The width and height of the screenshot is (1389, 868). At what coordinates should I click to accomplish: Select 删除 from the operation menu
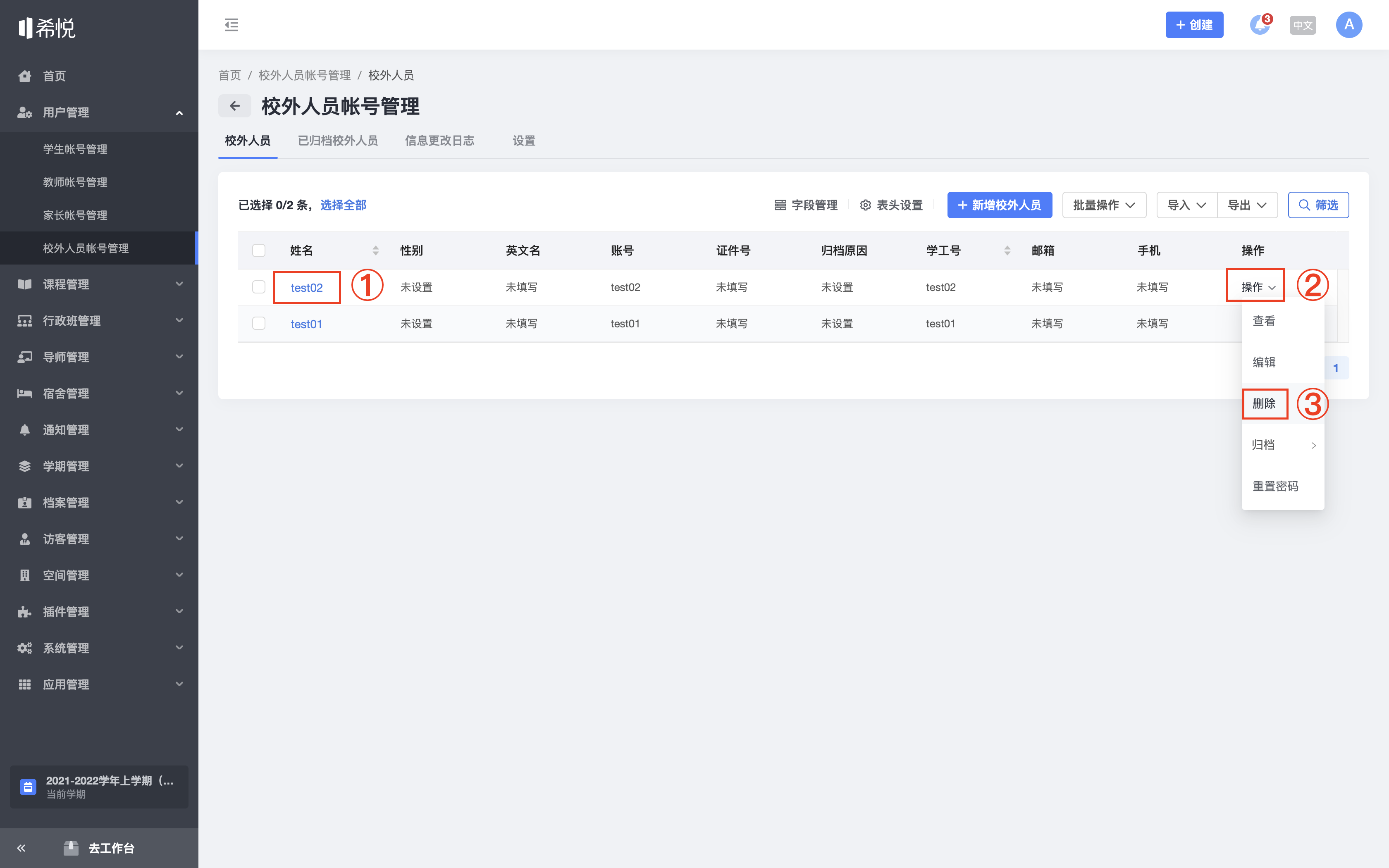pos(1264,403)
